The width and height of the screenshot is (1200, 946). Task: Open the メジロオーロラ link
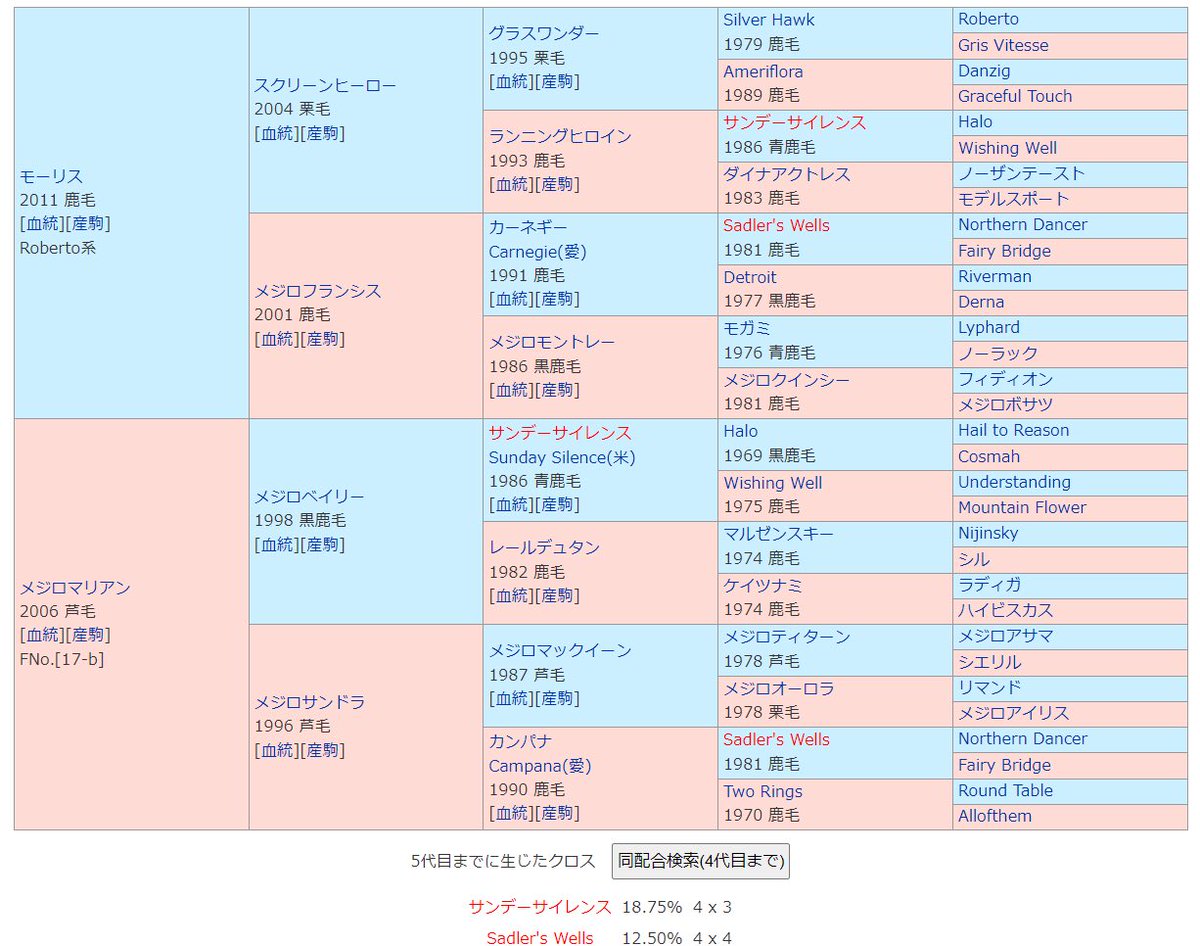779,688
